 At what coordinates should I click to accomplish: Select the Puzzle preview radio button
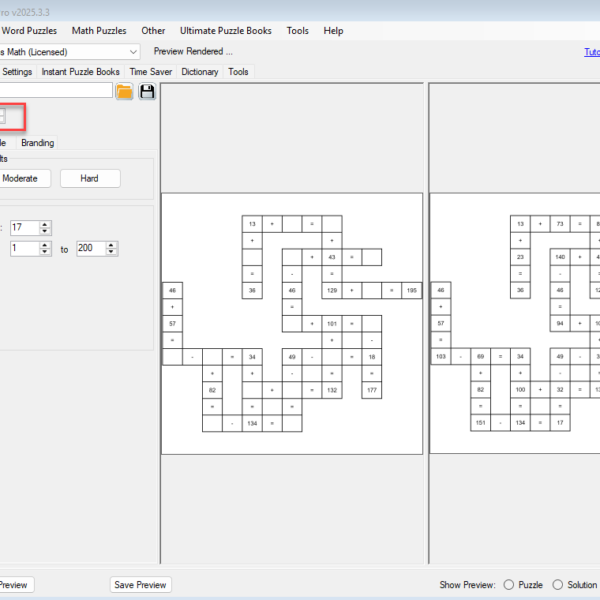(509, 585)
